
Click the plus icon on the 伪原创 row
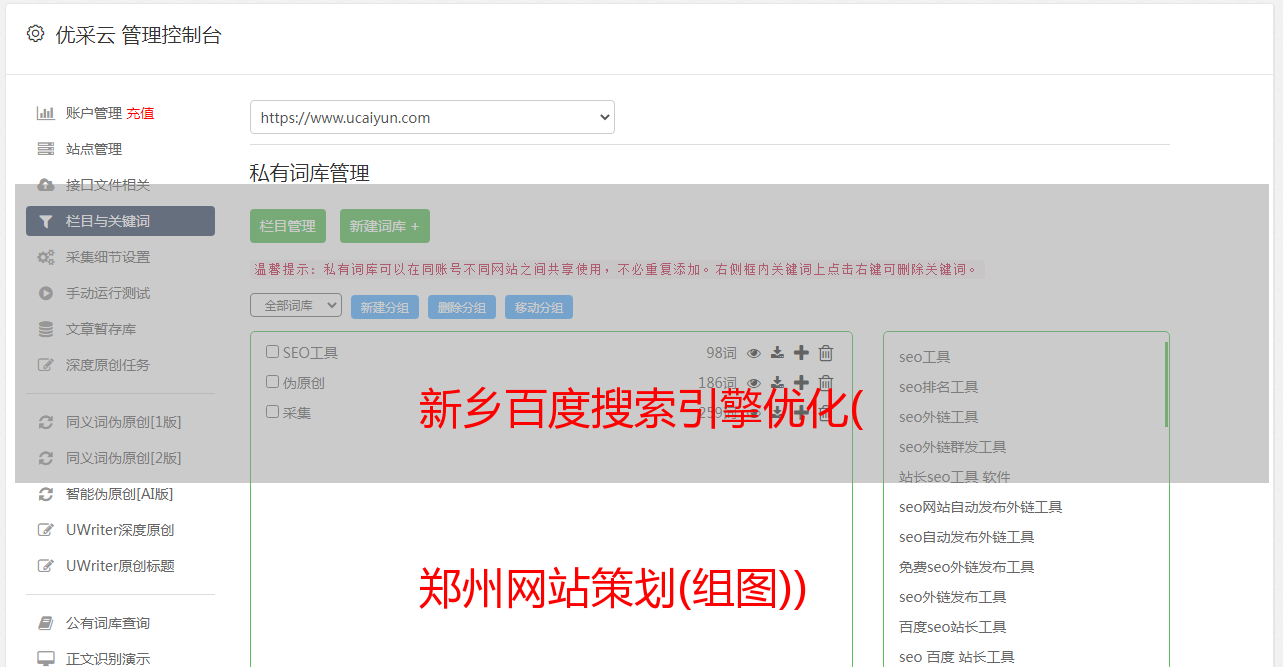(801, 383)
